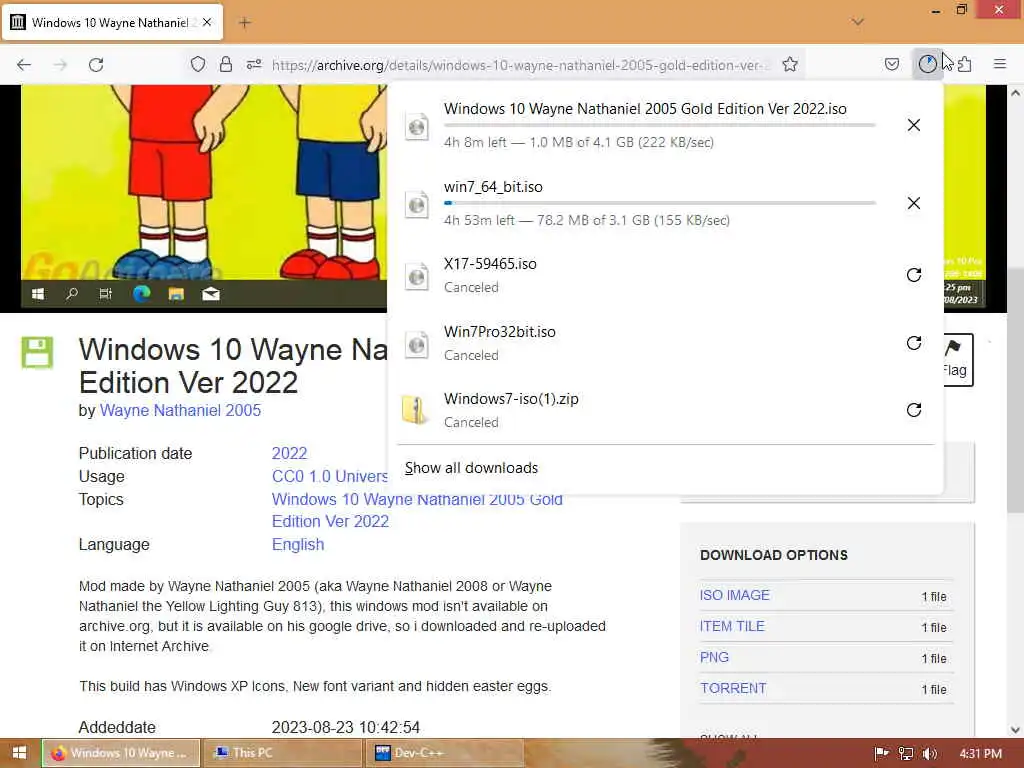Viewport: 1024px width, 768px height.
Task: Open the Action Center flag tray icon
Action: click(881, 753)
